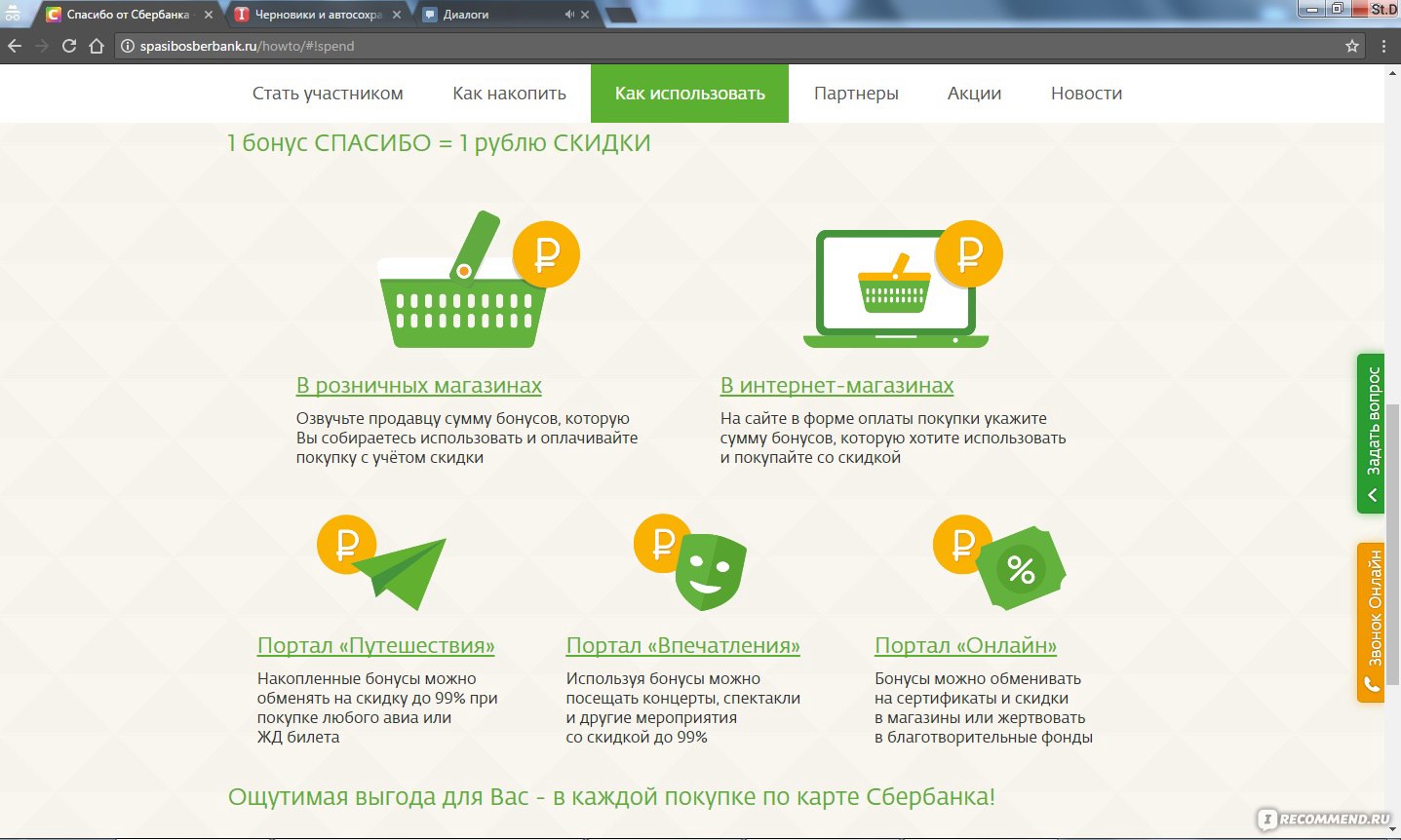
Task: Open the Chrome three-dot menu
Action: [x=1383, y=46]
